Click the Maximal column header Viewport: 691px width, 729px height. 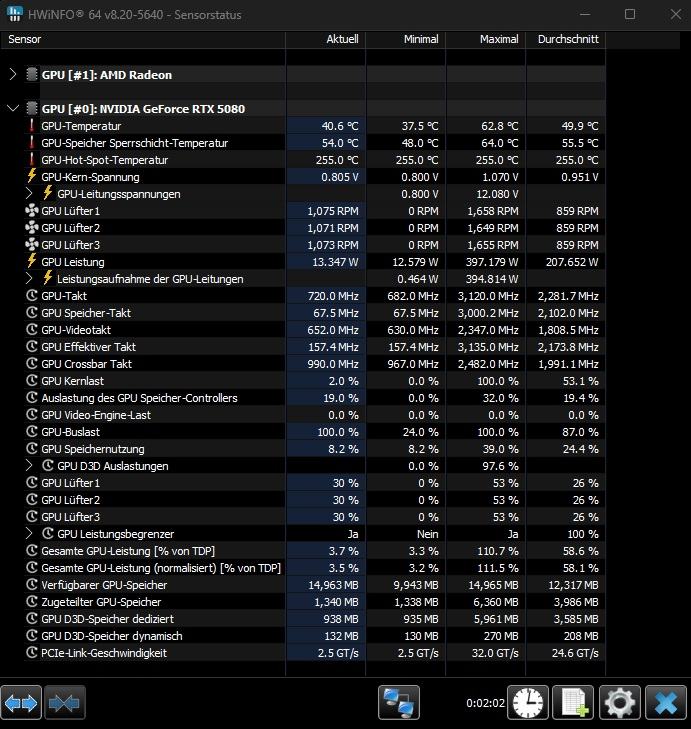pos(485,40)
